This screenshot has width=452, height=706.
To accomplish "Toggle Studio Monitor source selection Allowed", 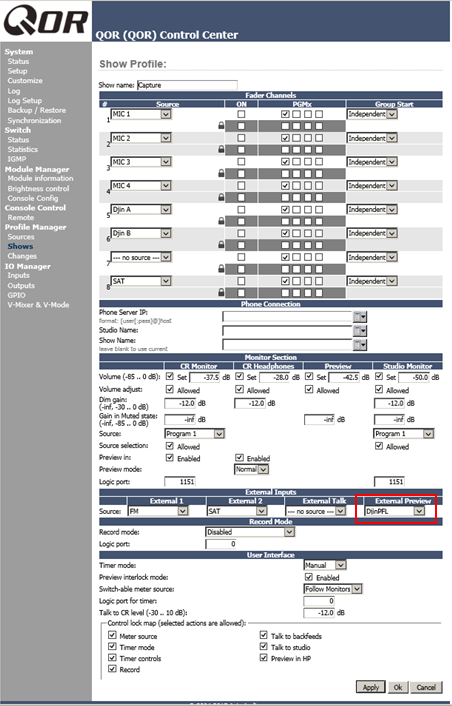I will [x=379, y=446].
